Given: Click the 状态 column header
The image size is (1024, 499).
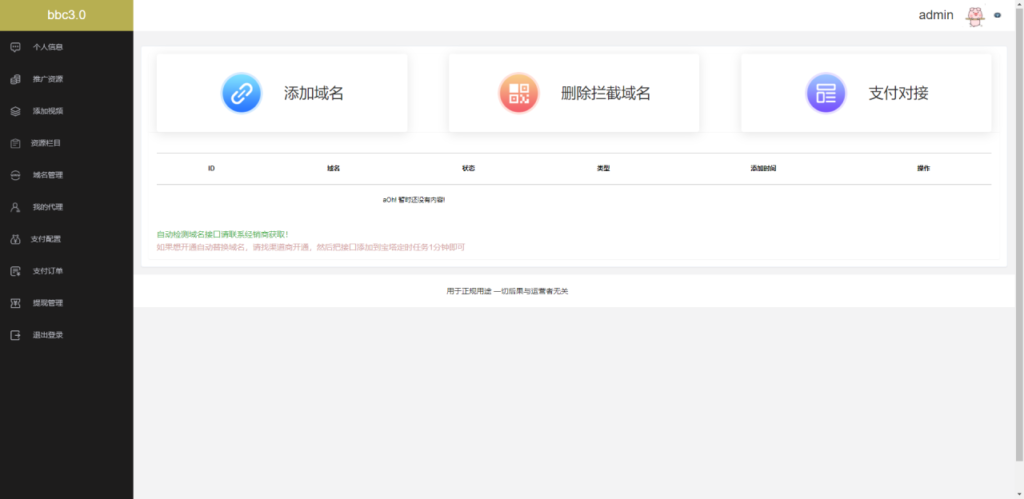Looking at the screenshot, I should [468, 169].
